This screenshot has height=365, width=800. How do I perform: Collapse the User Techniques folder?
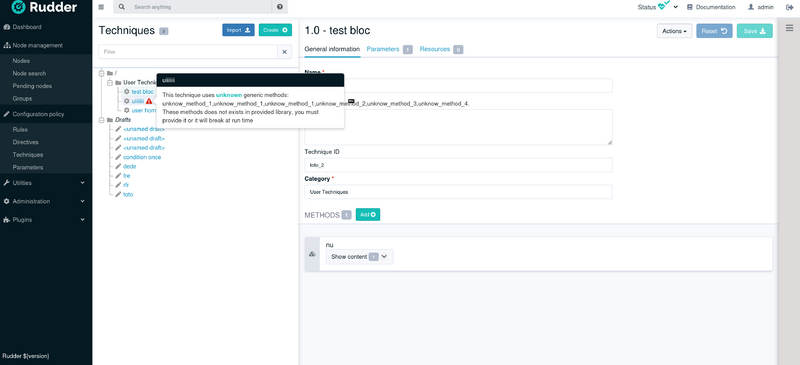[x=110, y=82]
